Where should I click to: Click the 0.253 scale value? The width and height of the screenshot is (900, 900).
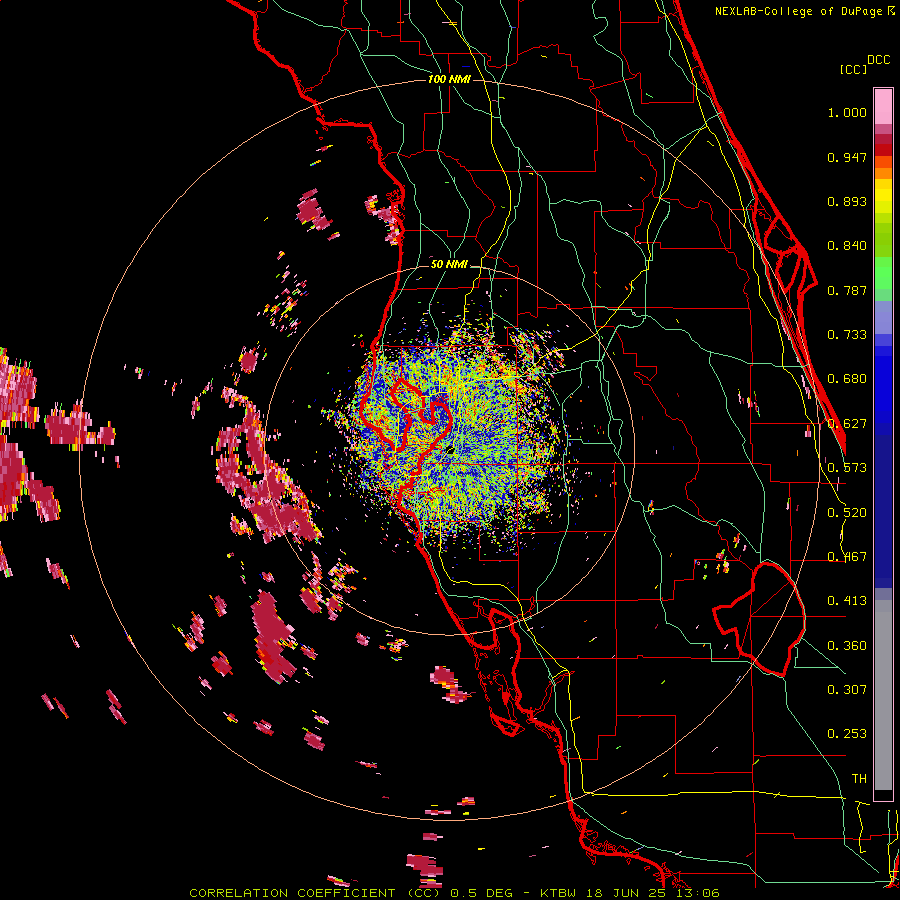coord(847,734)
